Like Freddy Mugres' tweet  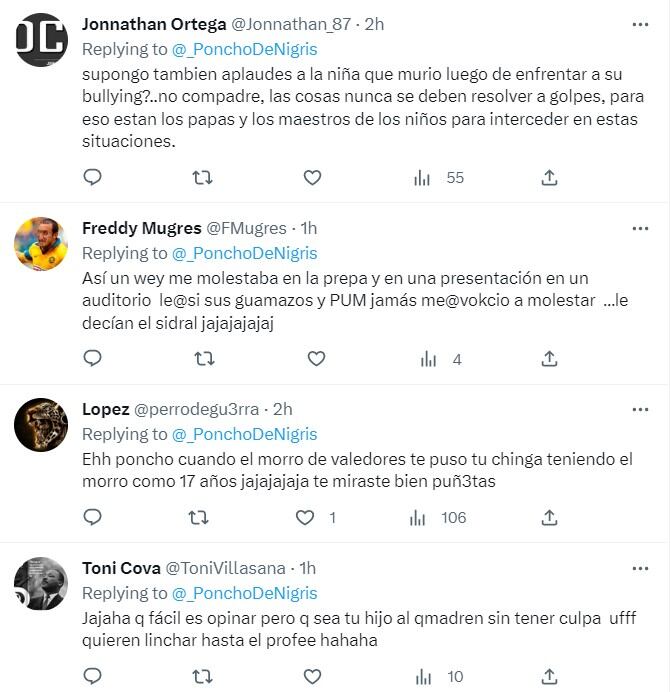(x=316, y=358)
